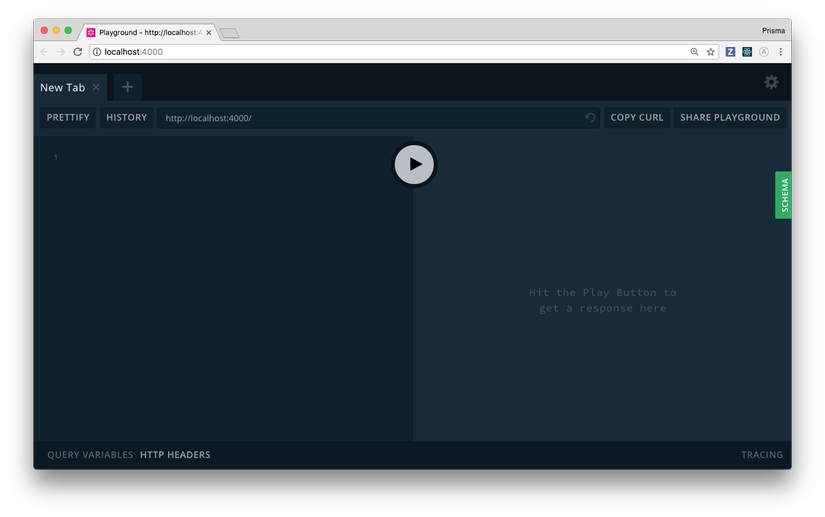Open Playground settings via gear icon
The width and height of the screenshot is (825, 517).
pyautogui.click(x=771, y=83)
